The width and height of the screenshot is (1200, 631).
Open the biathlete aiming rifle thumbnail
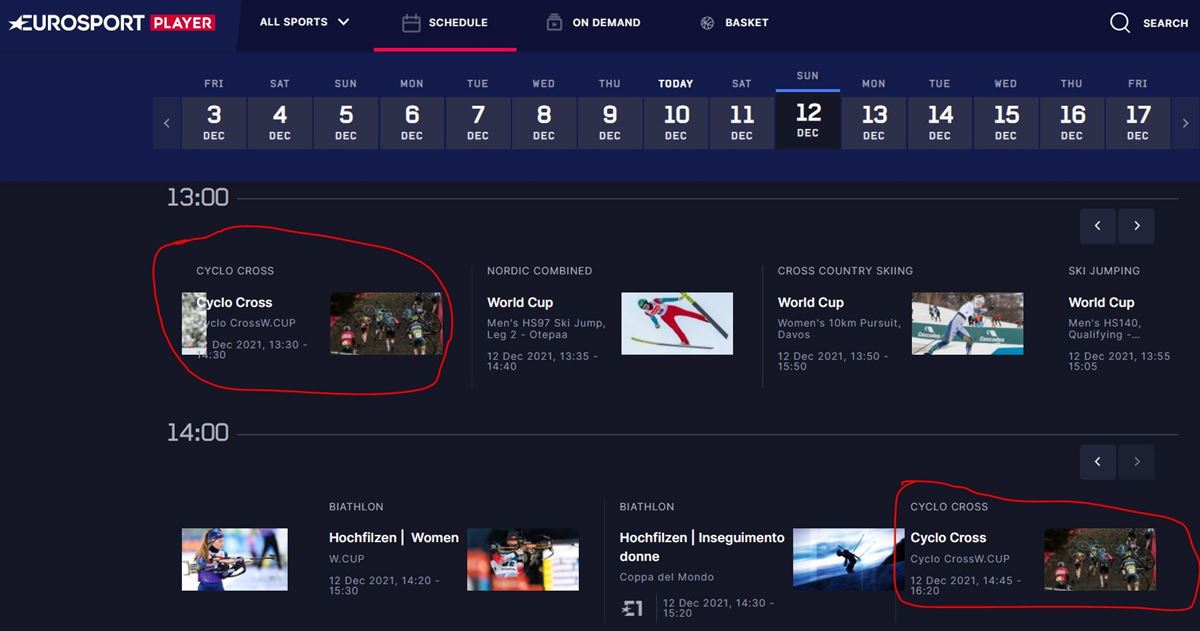(x=523, y=559)
